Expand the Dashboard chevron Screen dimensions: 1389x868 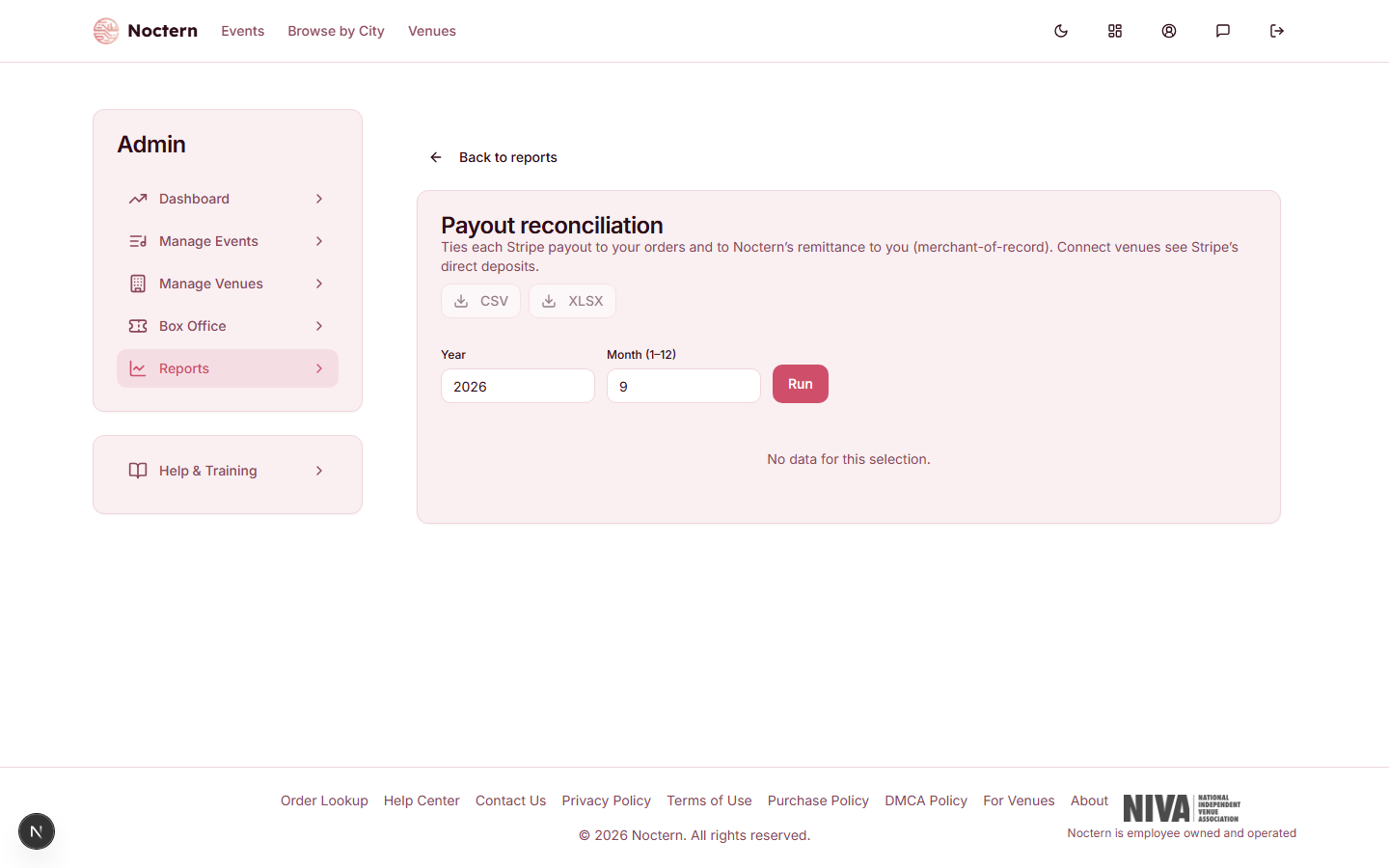click(319, 199)
